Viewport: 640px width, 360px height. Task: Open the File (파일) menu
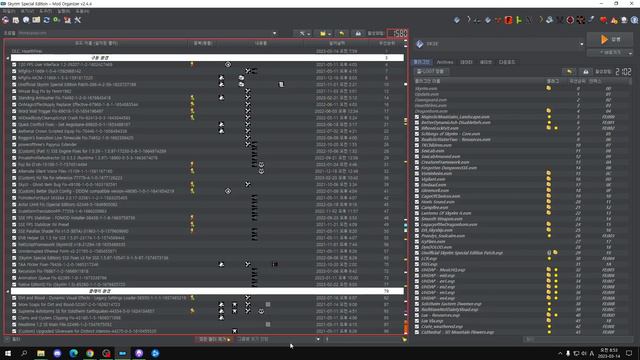point(9,11)
